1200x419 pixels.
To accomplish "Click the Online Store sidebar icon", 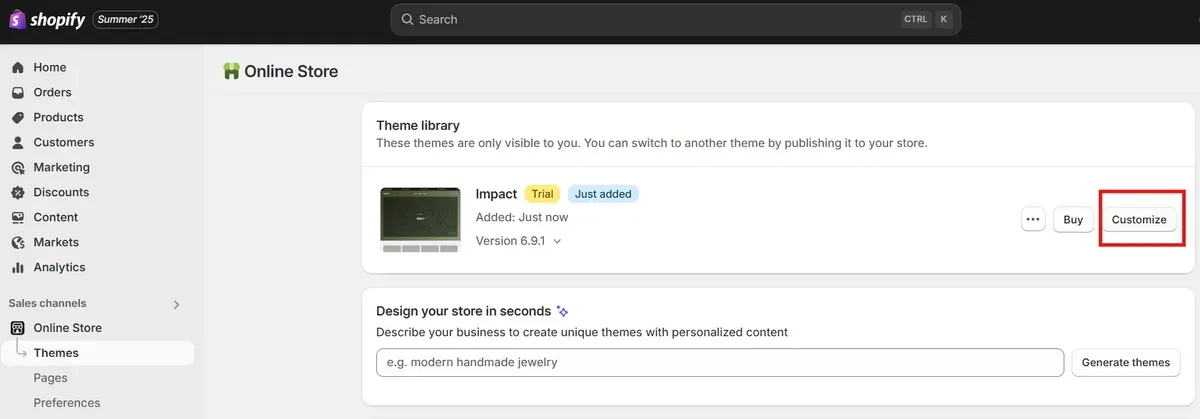I will 18,328.
